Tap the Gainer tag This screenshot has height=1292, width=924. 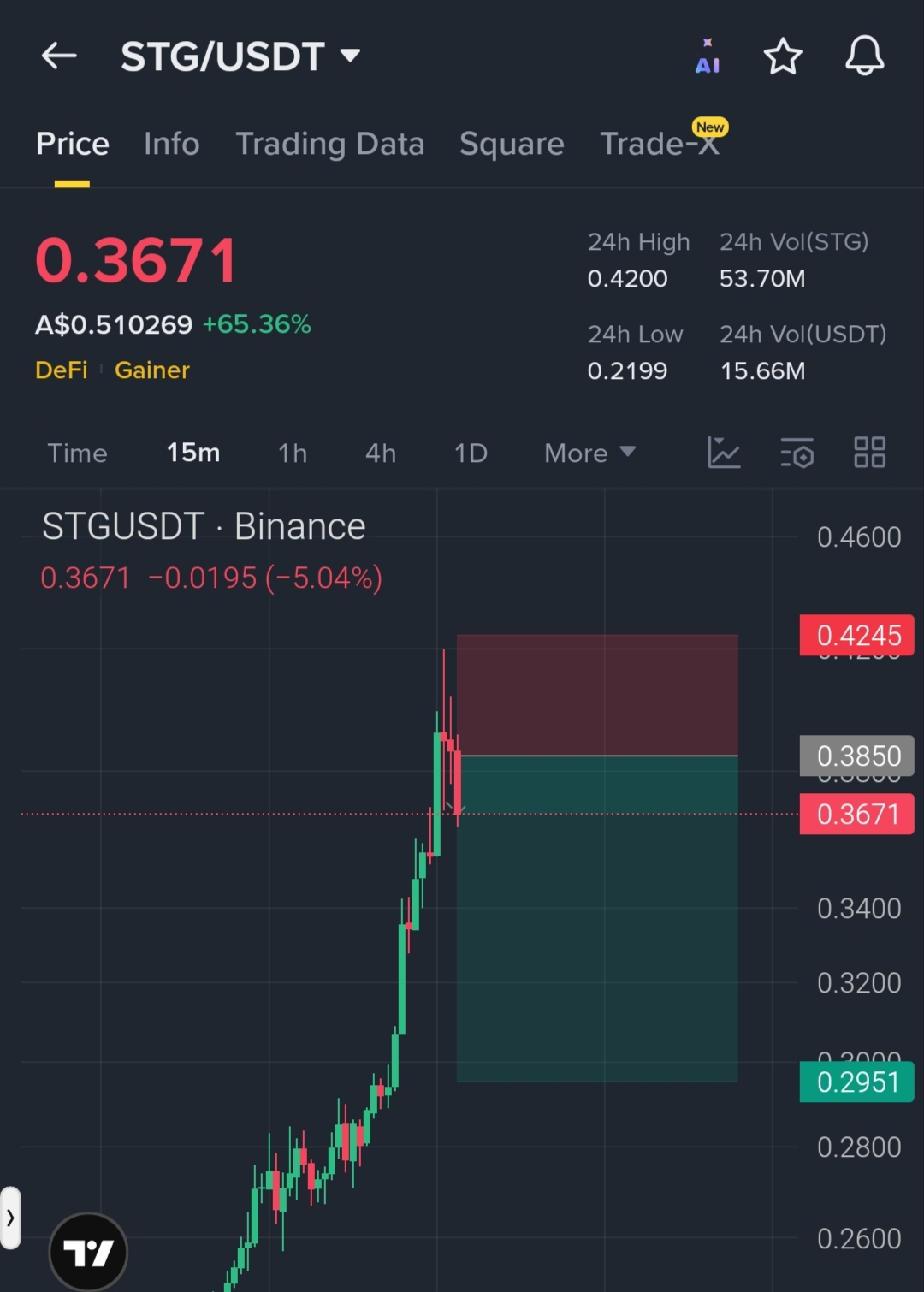[x=152, y=370]
